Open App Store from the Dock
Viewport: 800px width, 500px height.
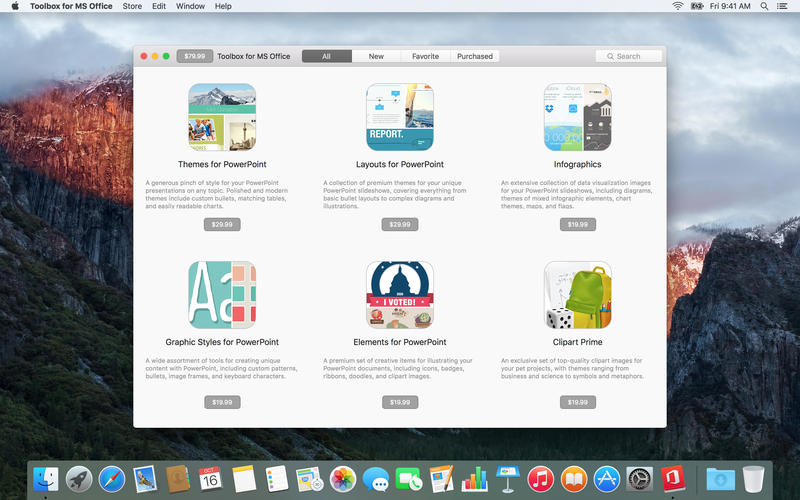coord(607,480)
